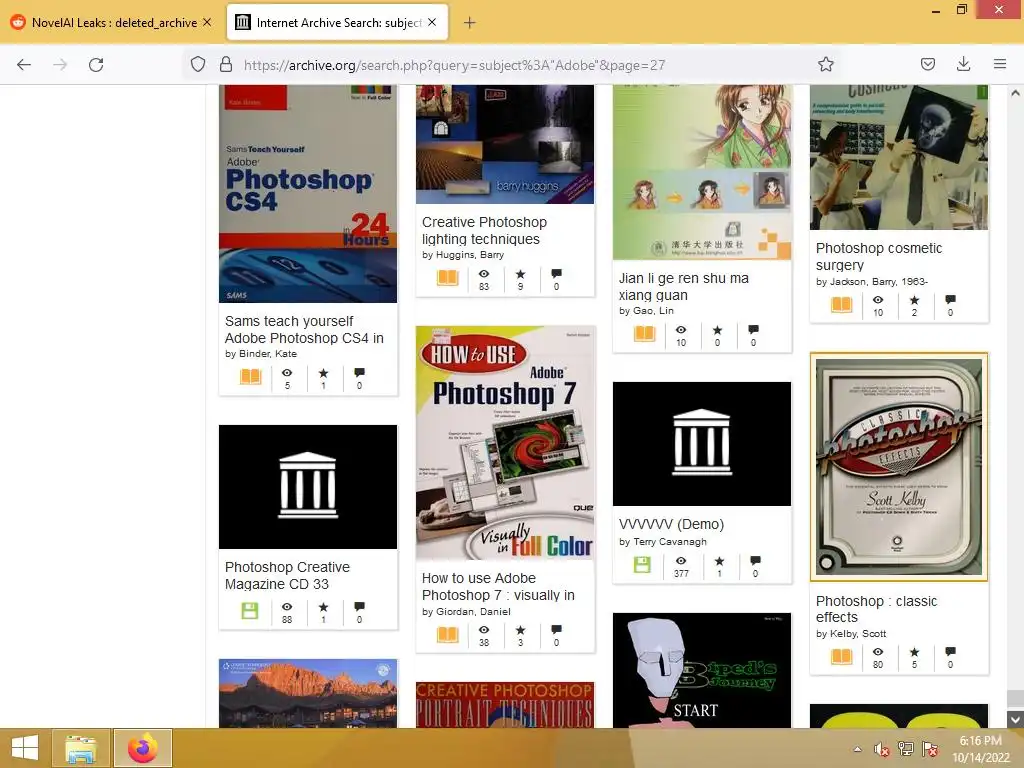Click favorites star on How to use Photoshop 7 card

pos(520,630)
